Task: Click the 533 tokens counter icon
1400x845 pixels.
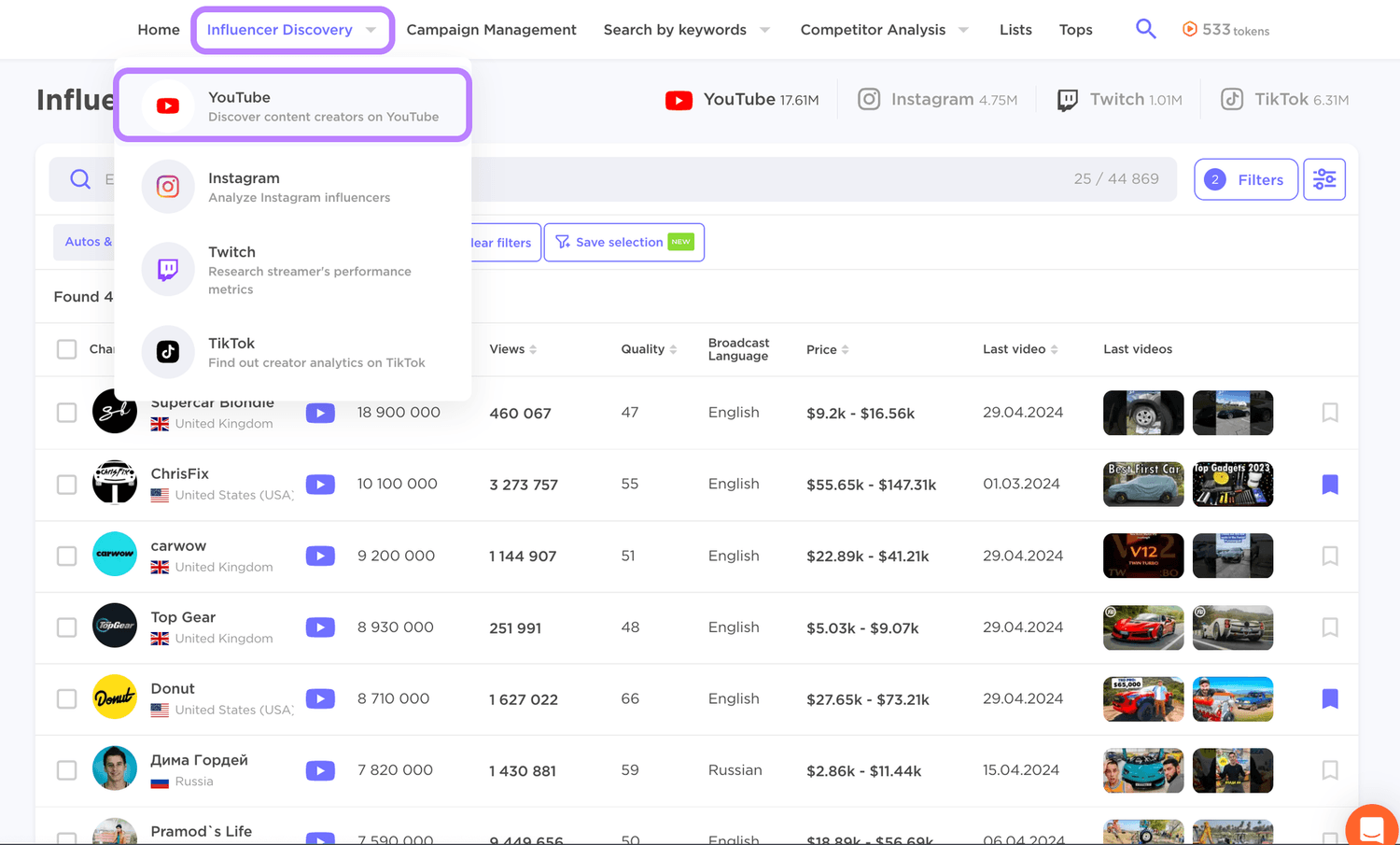Action: click(1190, 29)
